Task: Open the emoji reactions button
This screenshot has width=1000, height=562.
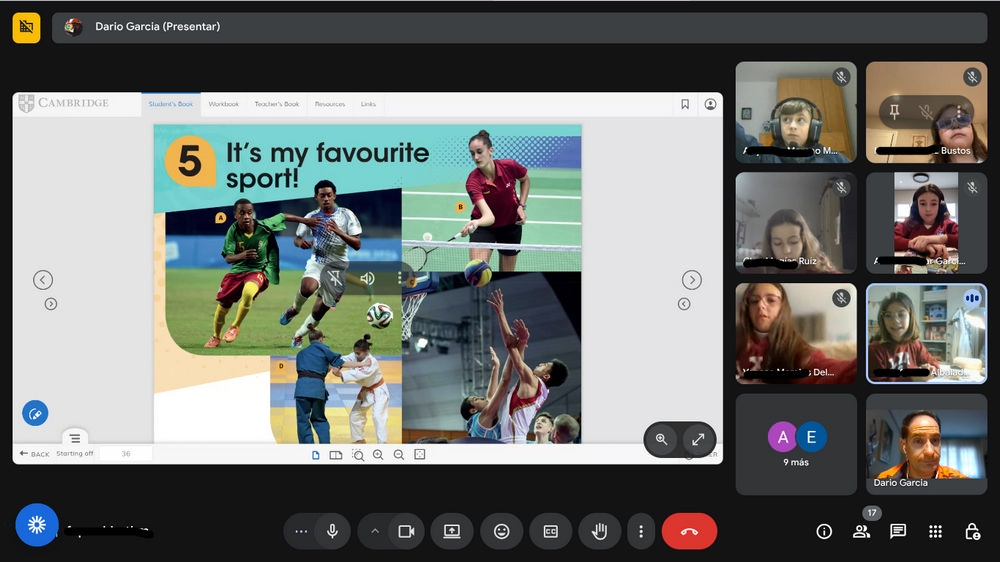Action: coord(501,531)
